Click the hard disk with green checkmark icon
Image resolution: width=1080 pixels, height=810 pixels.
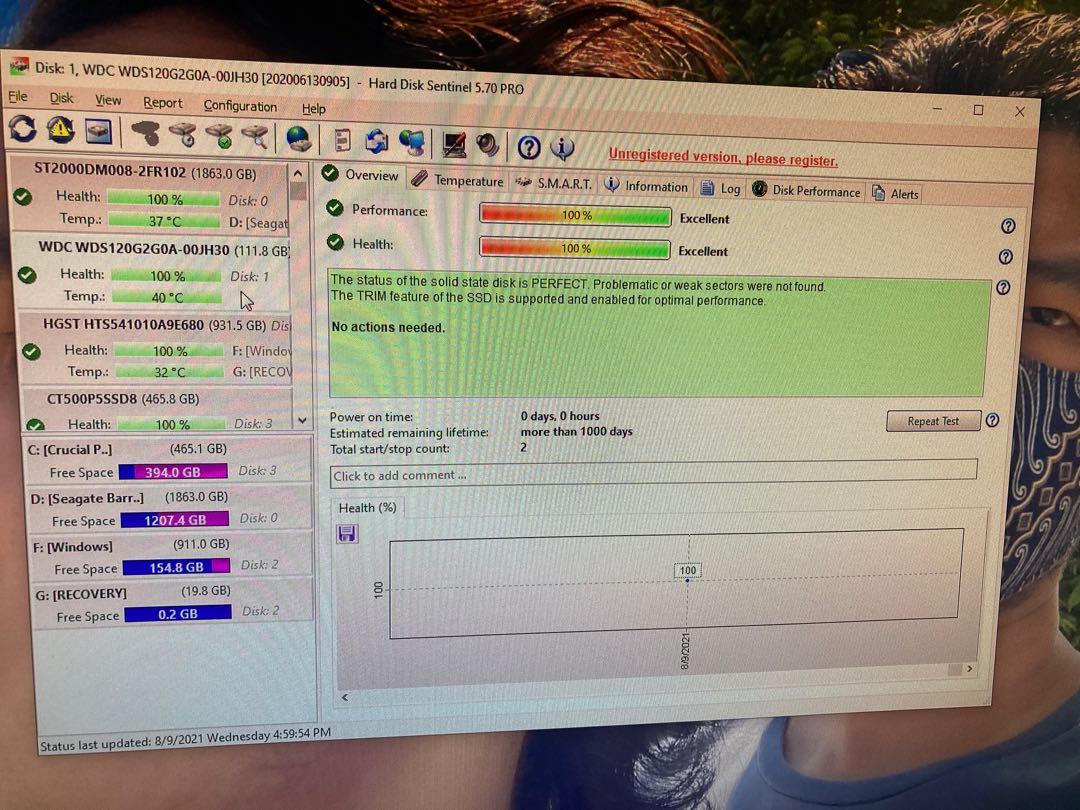[220, 136]
